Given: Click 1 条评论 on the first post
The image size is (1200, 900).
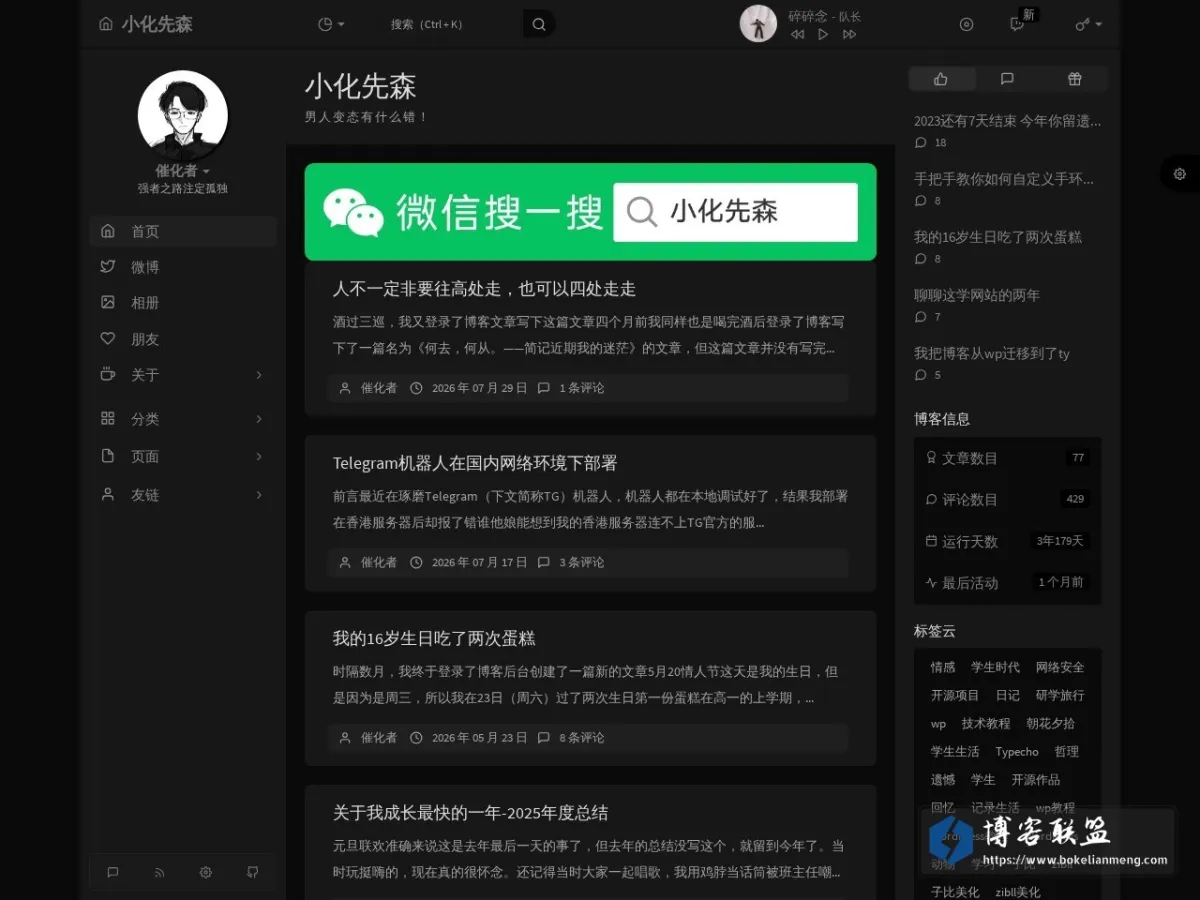Looking at the screenshot, I should point(581,388).
